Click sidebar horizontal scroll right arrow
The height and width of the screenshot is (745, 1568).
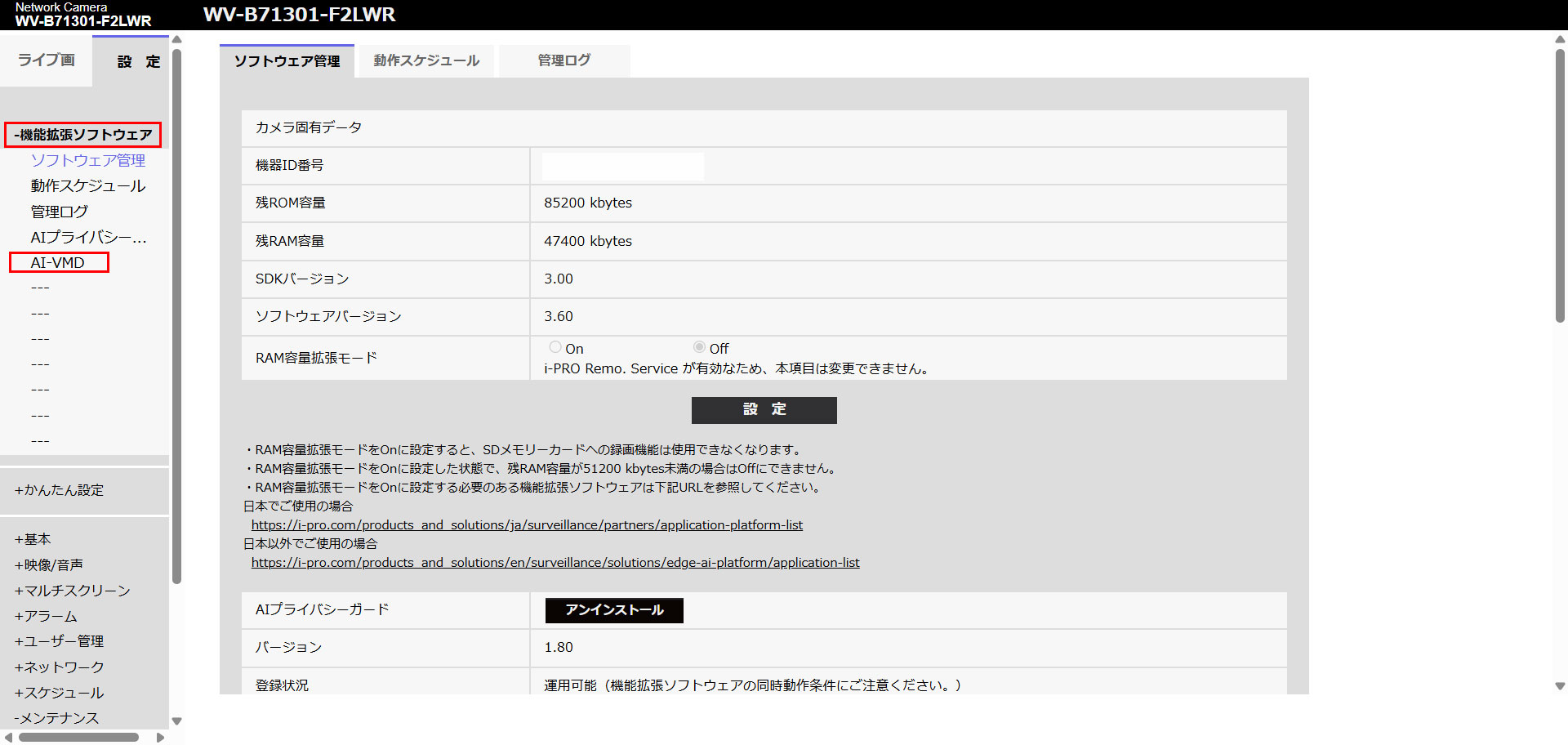(161, 738)
